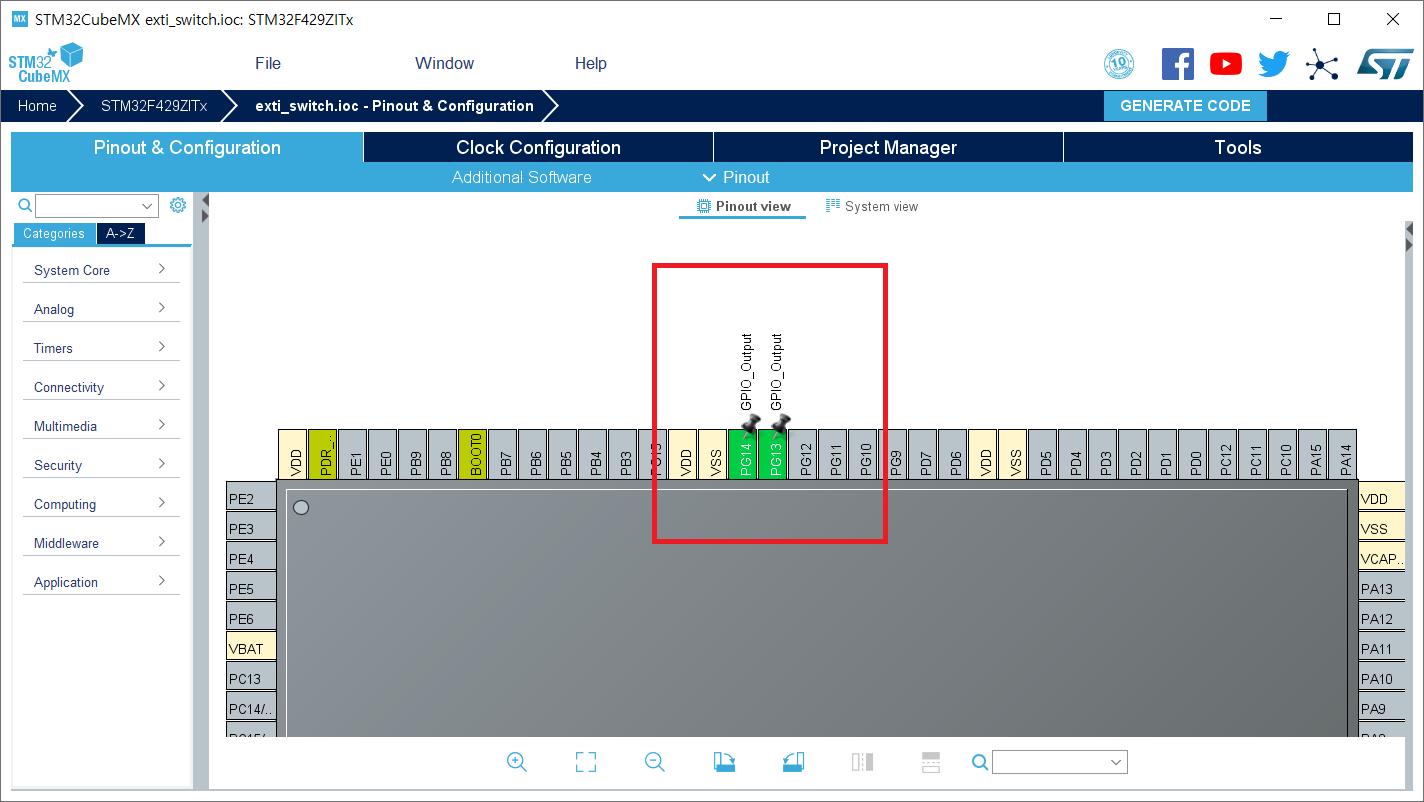Select pin PG12 on the chip
The width and height of the screenshot is (1424, 802).
[x=804, y=453]
